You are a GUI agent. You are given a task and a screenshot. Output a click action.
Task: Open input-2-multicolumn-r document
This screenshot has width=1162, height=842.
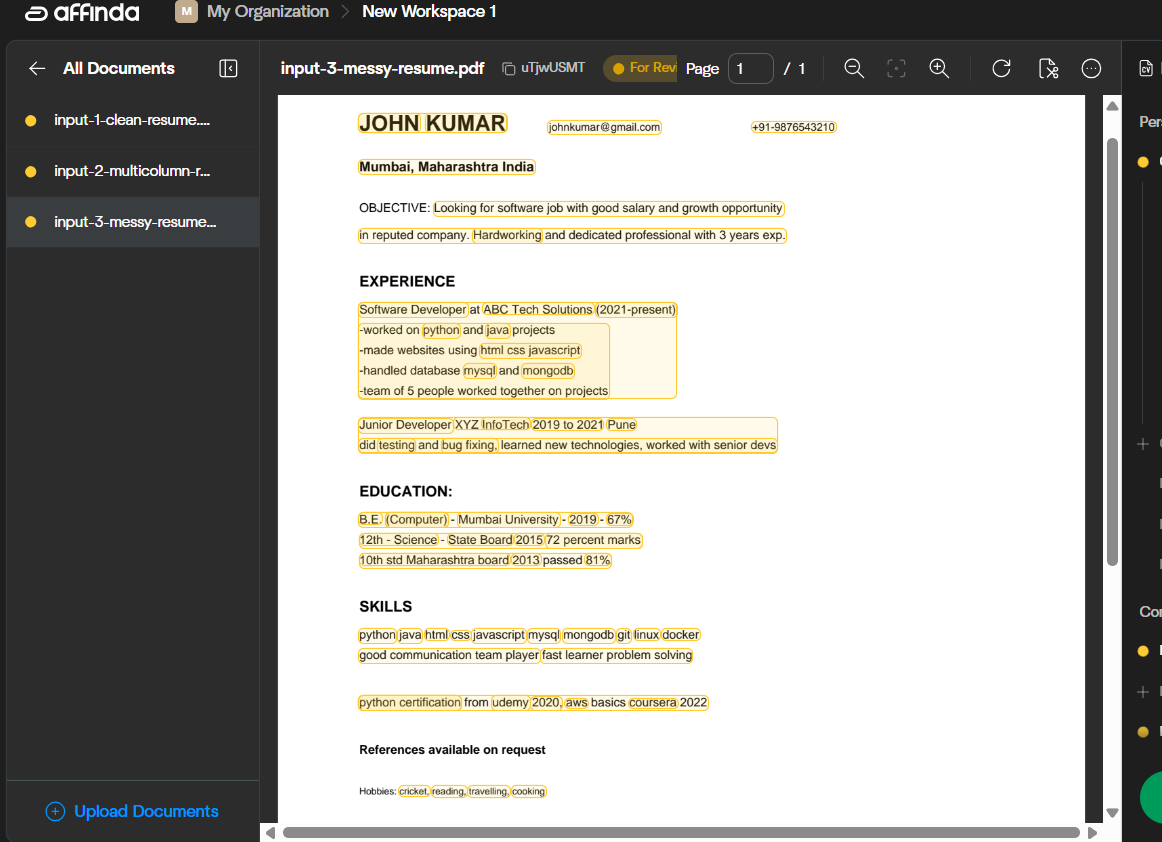[132, 171]
